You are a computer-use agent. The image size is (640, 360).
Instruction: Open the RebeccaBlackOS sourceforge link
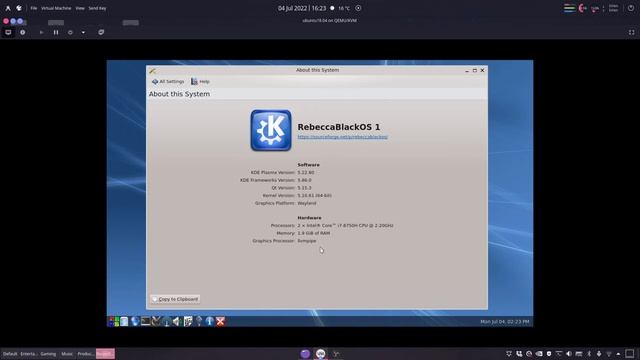pos(342,137)
